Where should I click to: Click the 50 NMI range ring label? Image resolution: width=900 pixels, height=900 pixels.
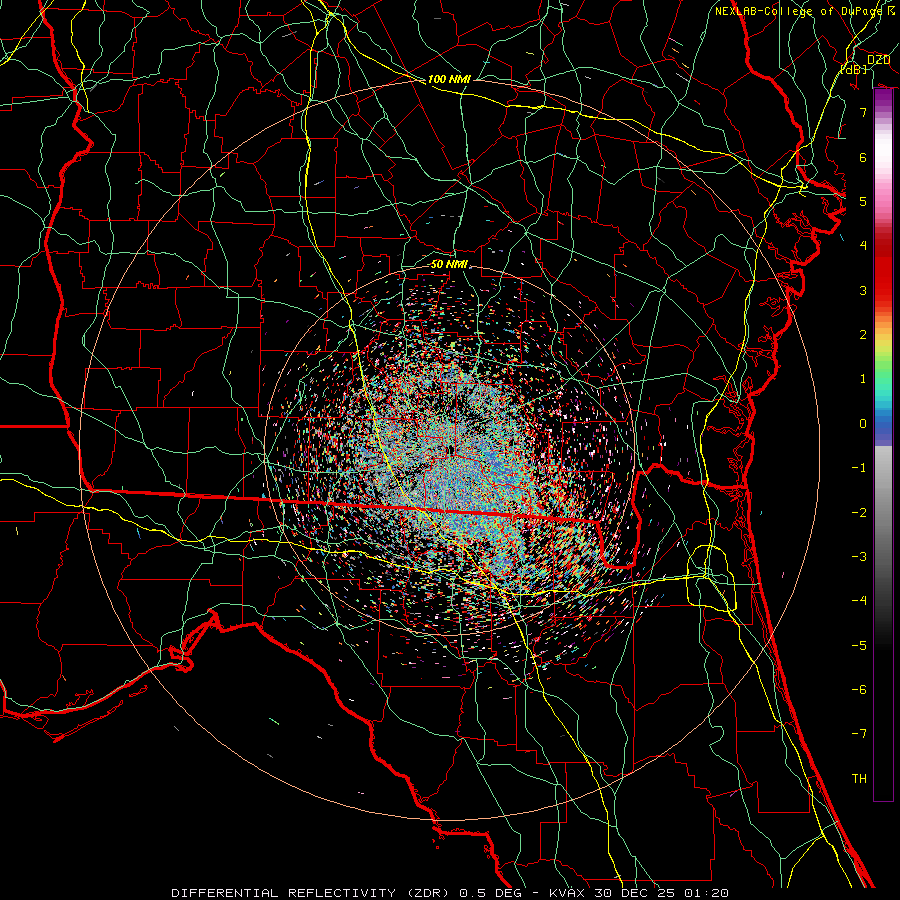tap(449, 264)
